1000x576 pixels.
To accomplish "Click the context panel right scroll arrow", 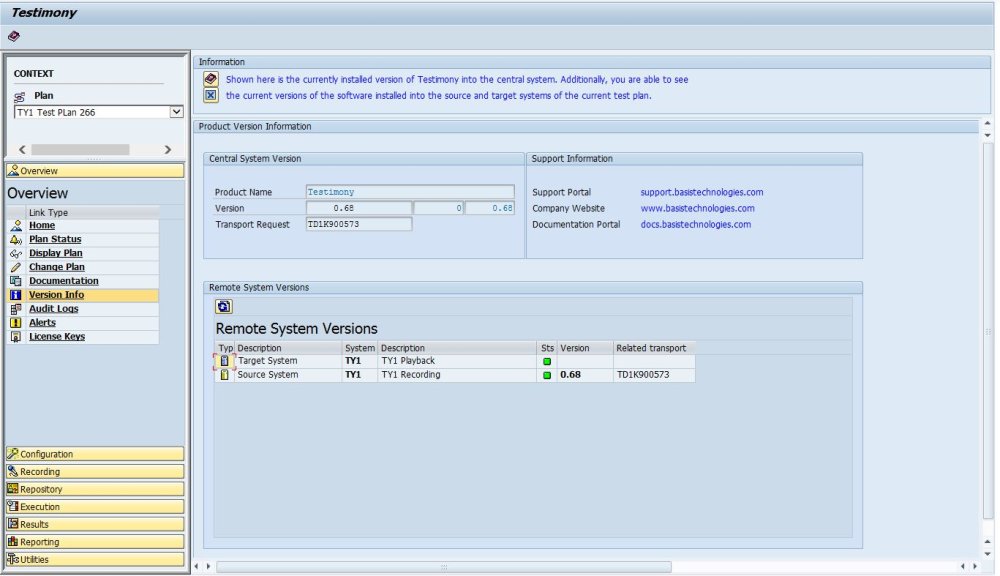I will coord(168,149).
